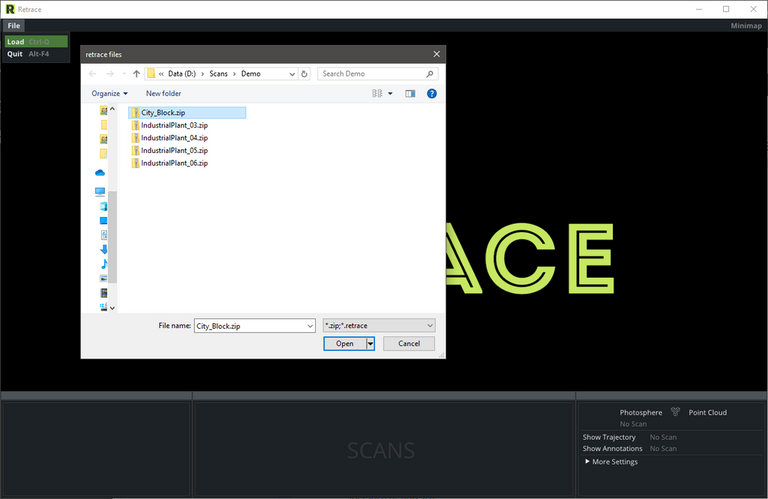Click the point cluster icon between view modes
Viewport: 768px width, 499px height.
tap(675, 412)
